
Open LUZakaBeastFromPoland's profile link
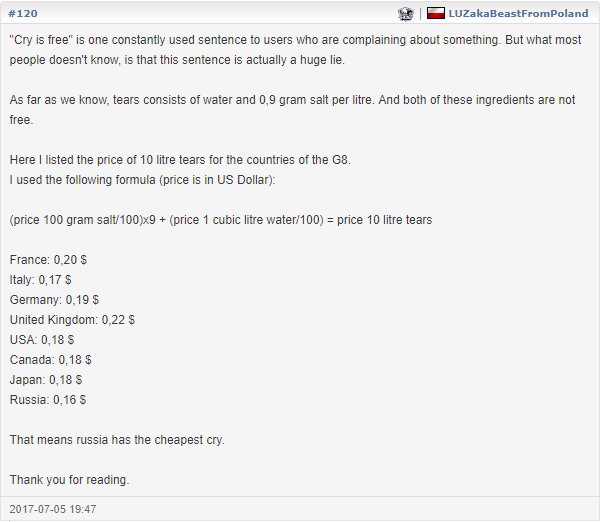pos(518,13)
